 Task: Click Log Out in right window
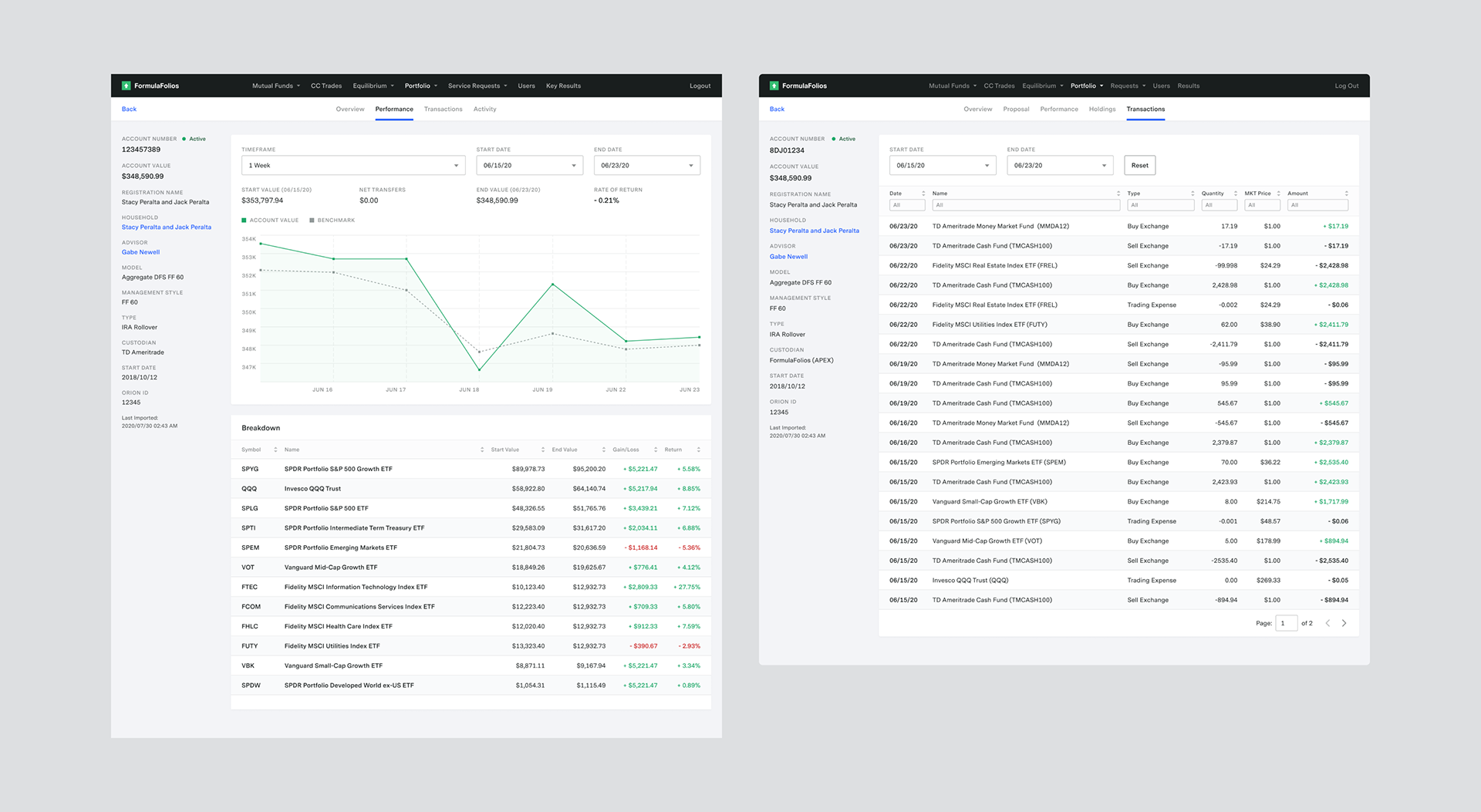click(1347, 86)
